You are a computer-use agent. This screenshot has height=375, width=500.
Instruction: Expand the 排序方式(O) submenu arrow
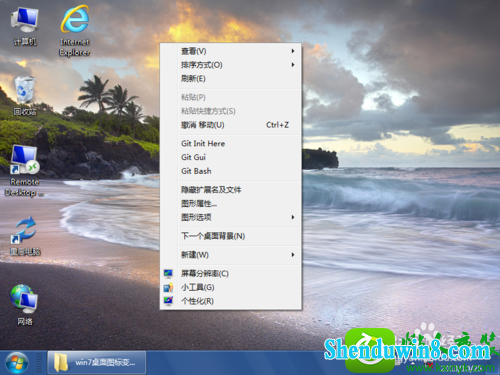293,65
